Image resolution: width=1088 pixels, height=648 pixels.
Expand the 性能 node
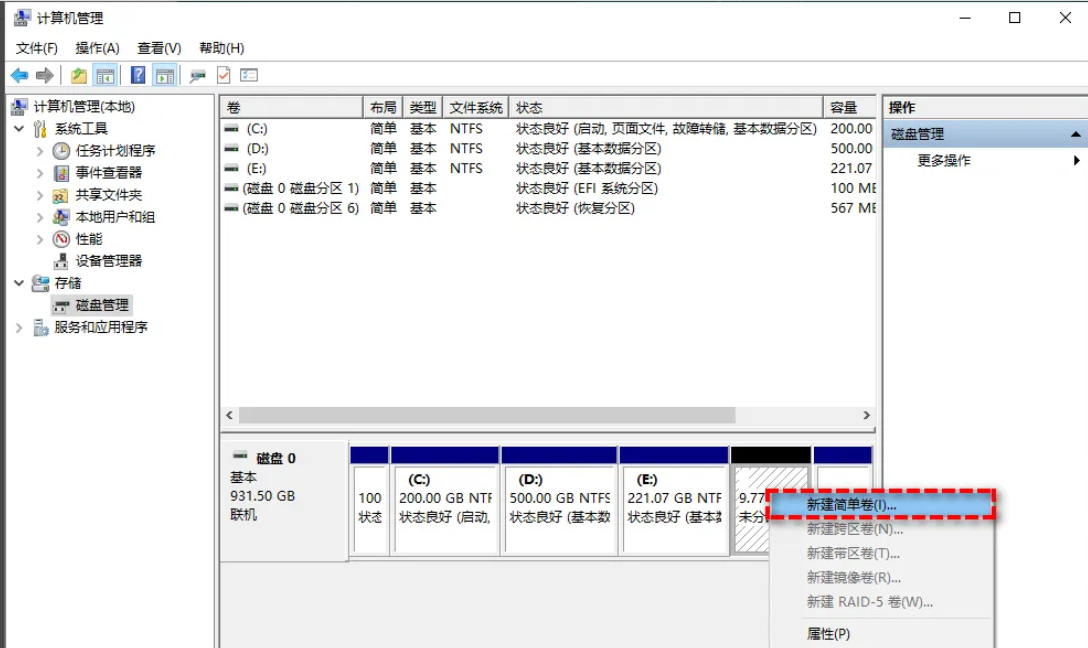point(40,239)
